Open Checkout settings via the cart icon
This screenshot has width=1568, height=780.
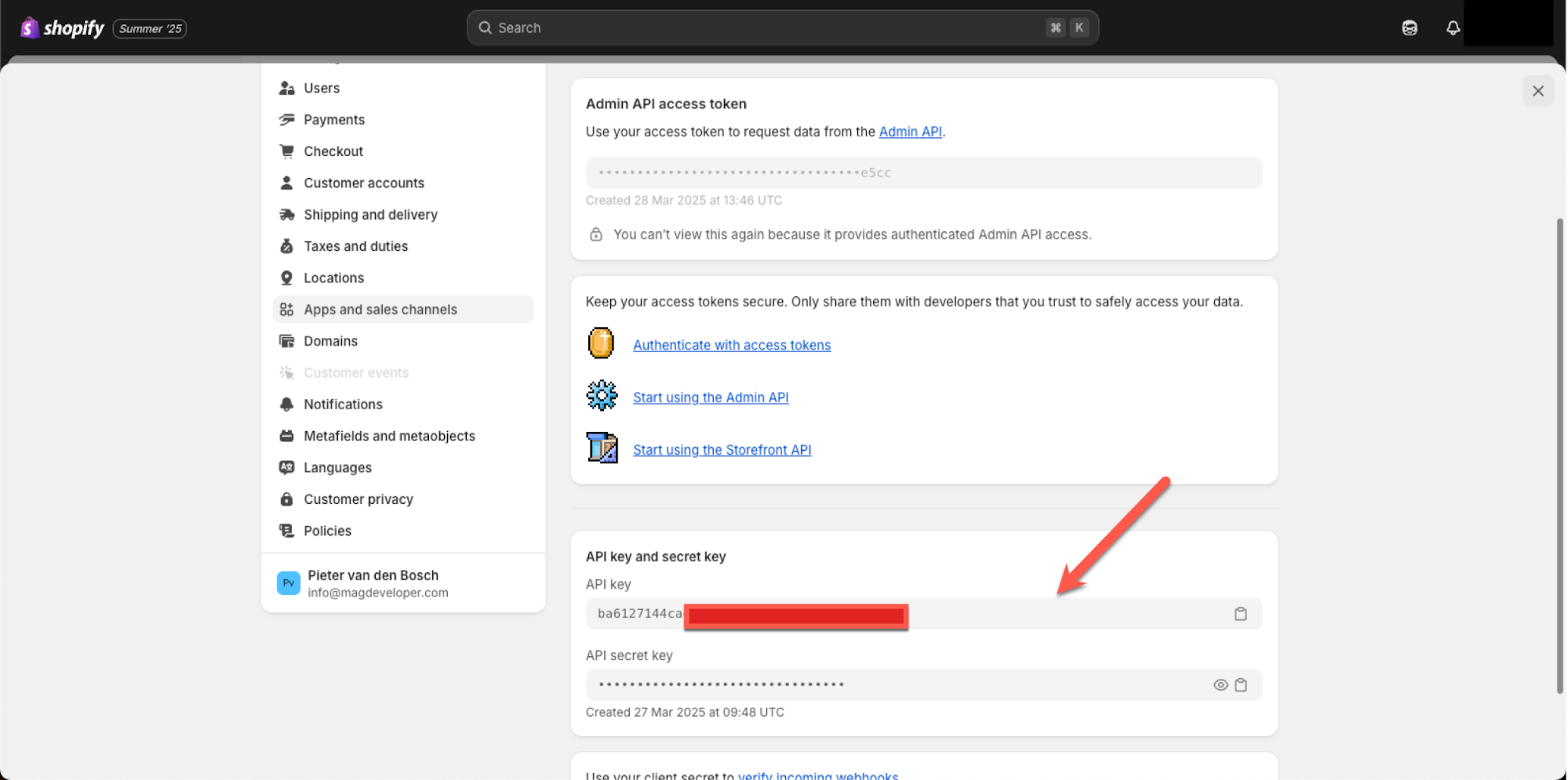click(x=287, y=151)
